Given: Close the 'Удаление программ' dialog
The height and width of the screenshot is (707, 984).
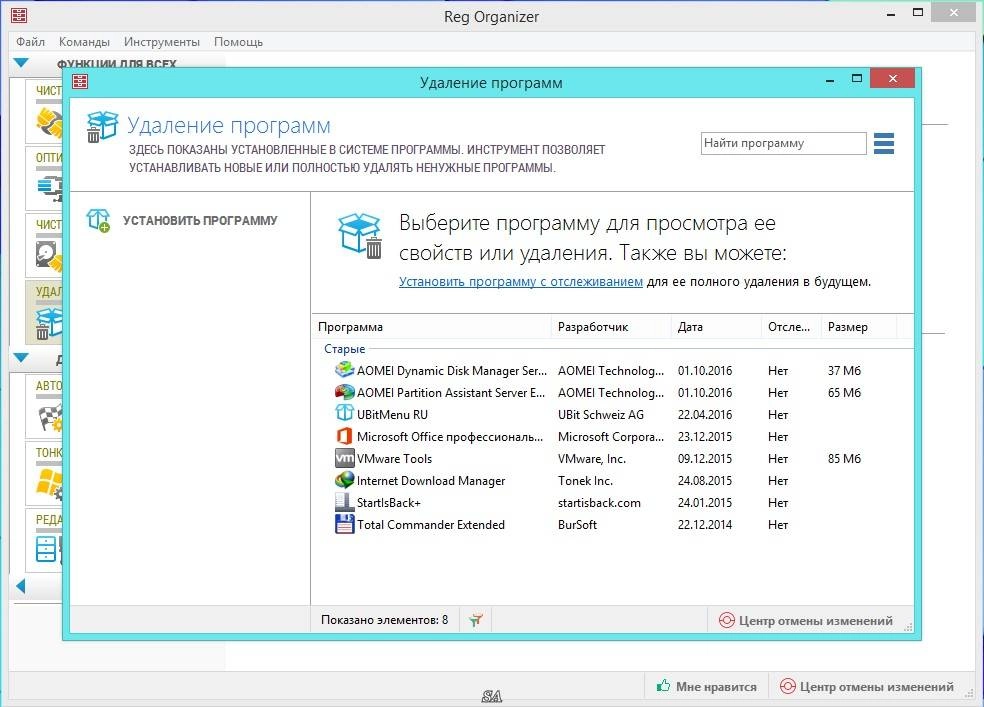Looking at the screenshot, I should tap(893, 78).
